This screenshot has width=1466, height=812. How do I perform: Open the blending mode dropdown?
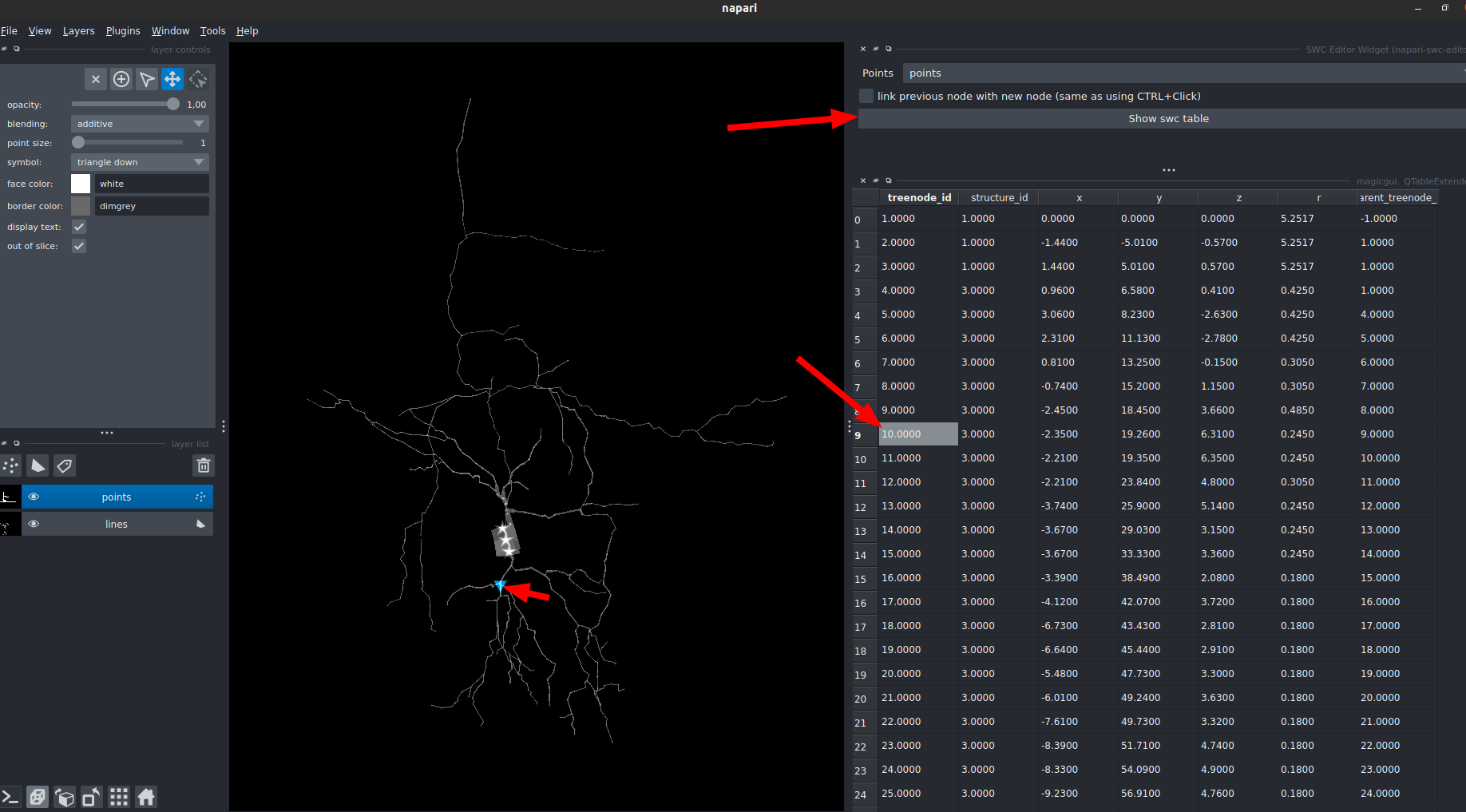(x=140, y=124)
